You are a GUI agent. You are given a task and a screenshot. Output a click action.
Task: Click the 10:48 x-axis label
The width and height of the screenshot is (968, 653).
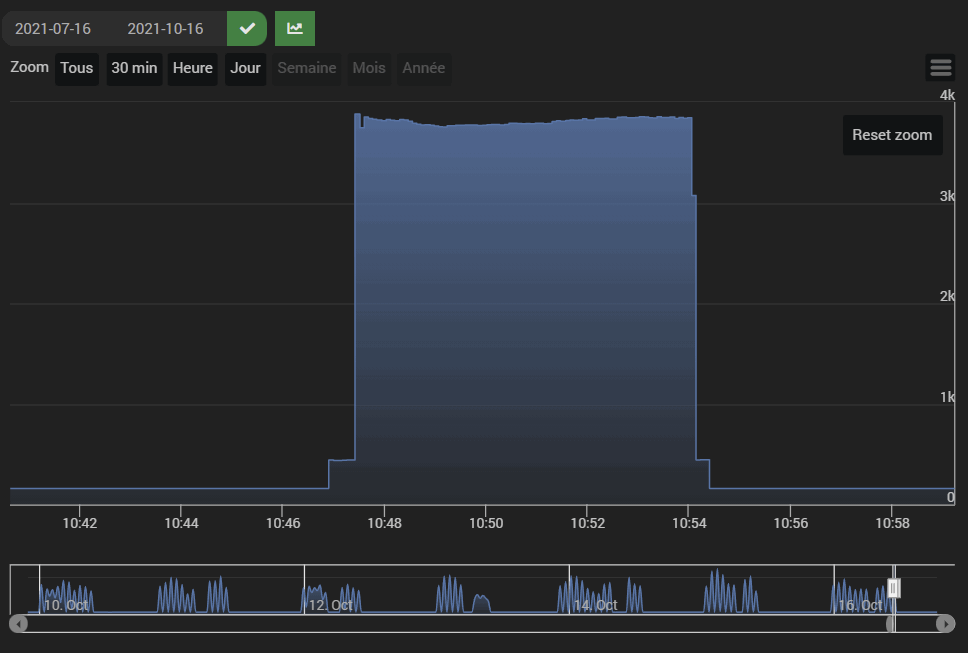point(384,523)
